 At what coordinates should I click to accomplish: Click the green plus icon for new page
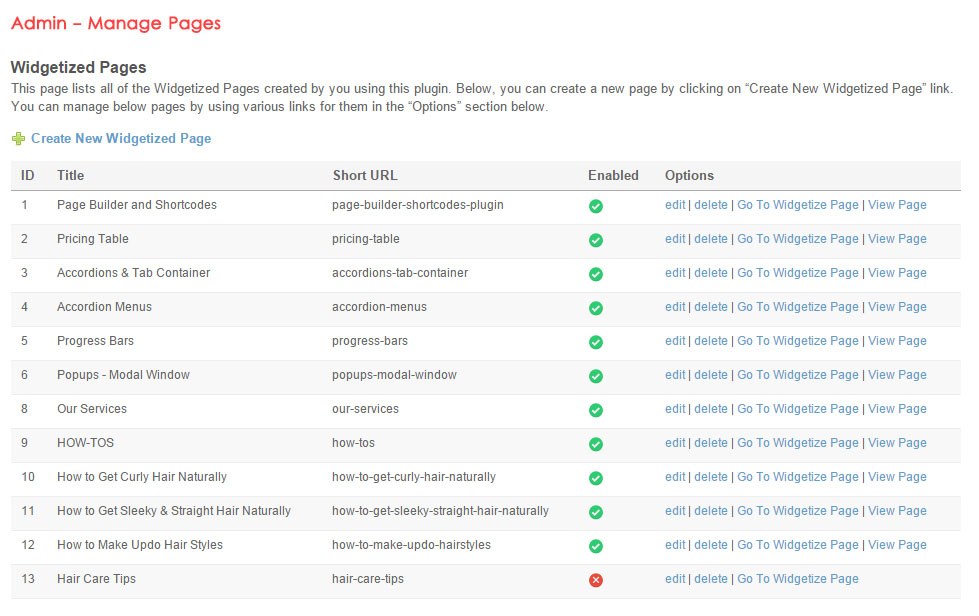tap(18, 139)
